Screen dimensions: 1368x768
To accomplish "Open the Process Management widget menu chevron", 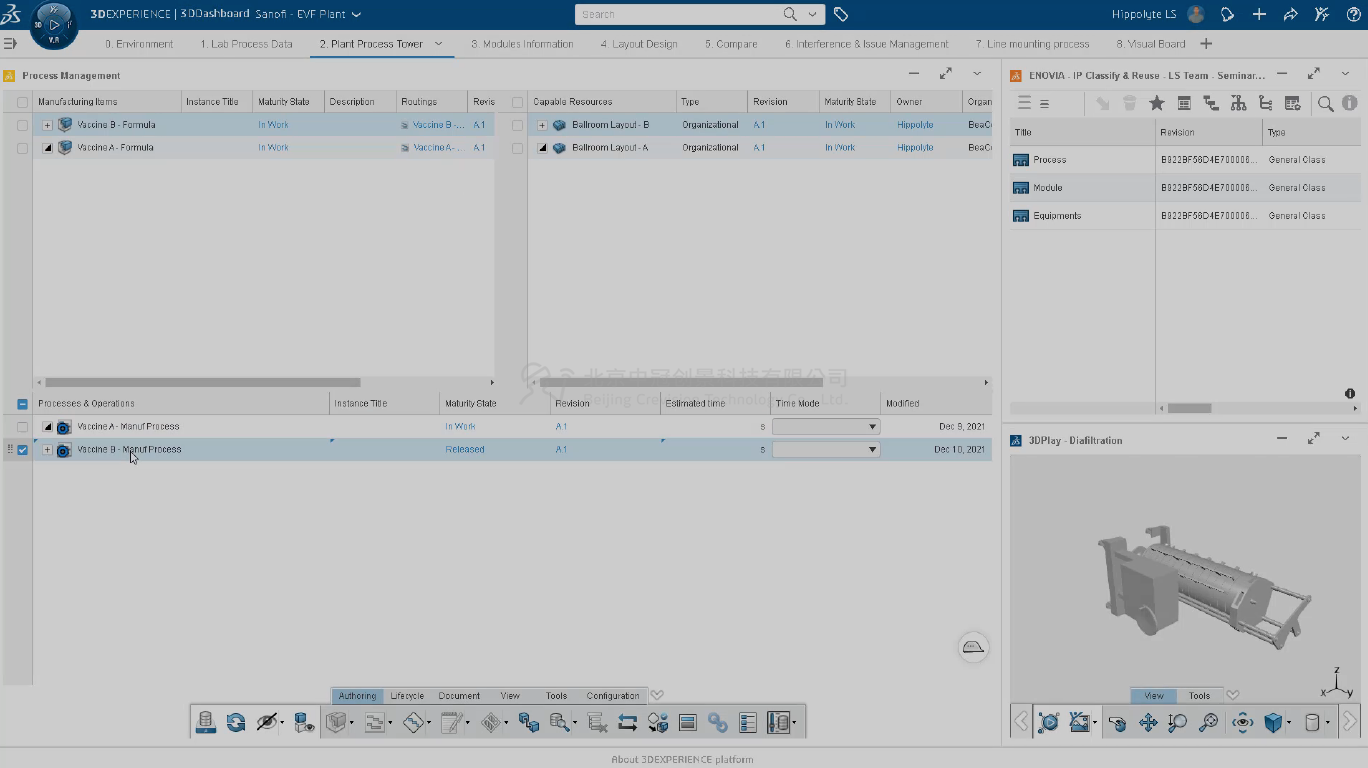I will 977,74.
